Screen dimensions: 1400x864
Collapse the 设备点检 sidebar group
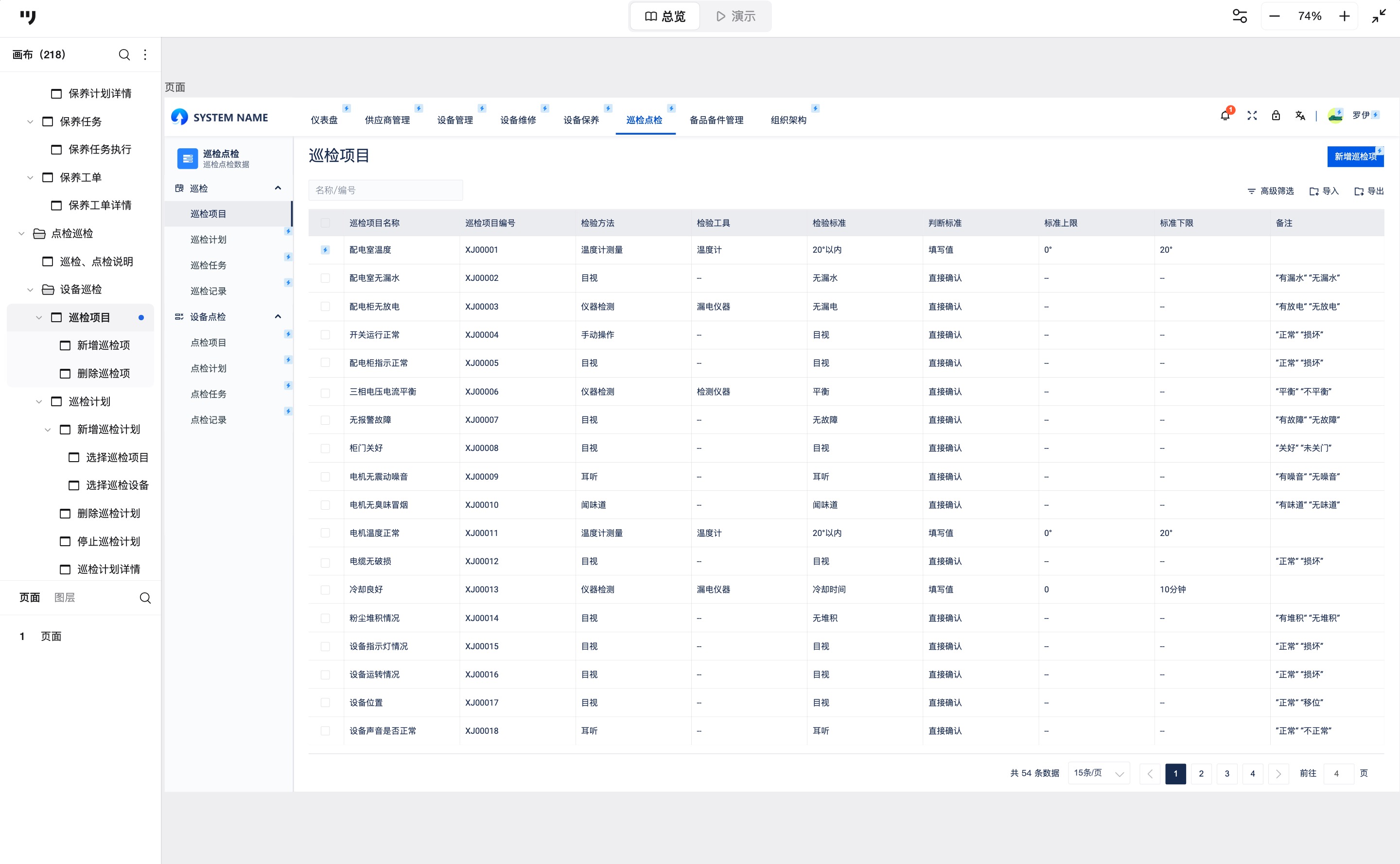coord(278,316)
